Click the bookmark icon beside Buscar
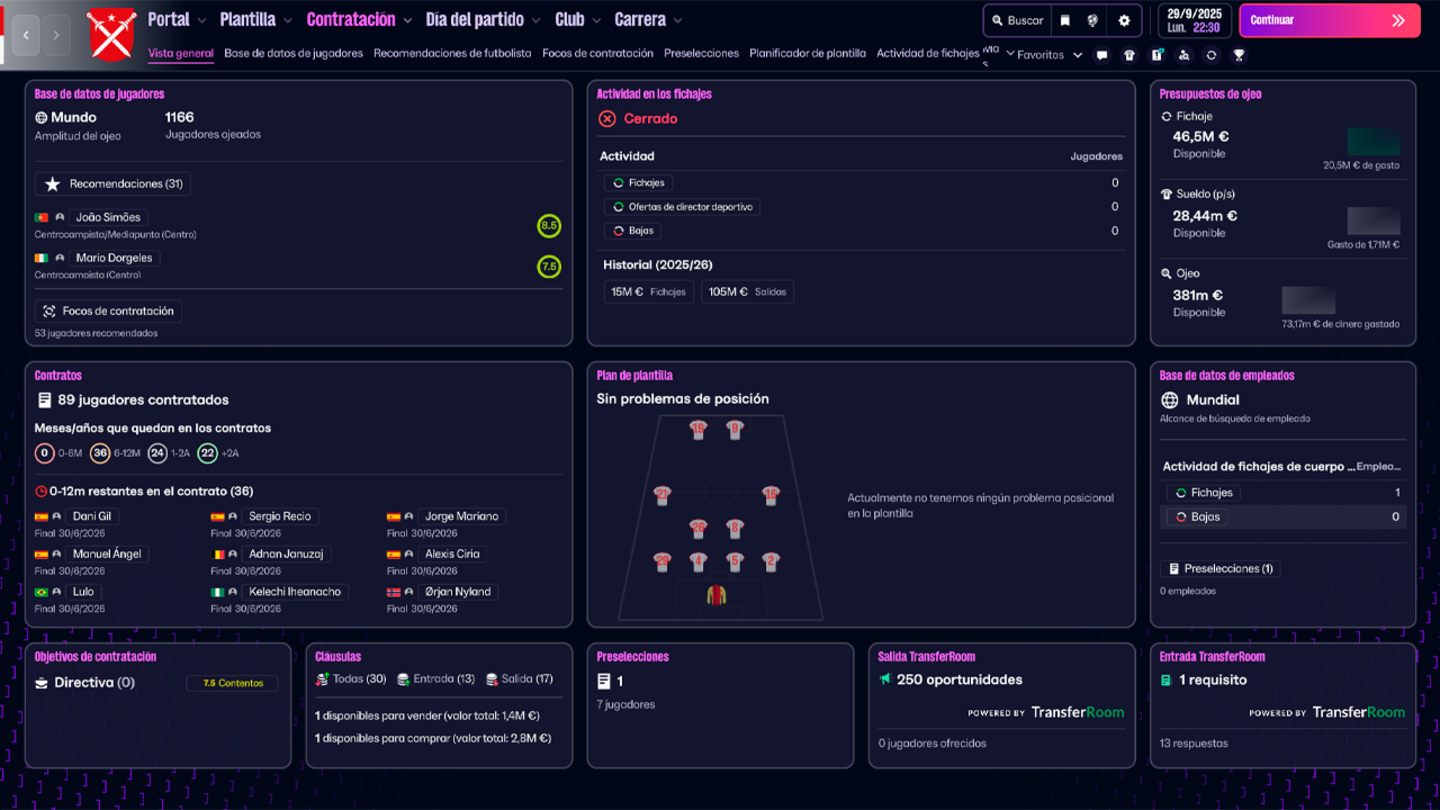Viewport: 1440px width, 810px height. tap(1065, 20)
